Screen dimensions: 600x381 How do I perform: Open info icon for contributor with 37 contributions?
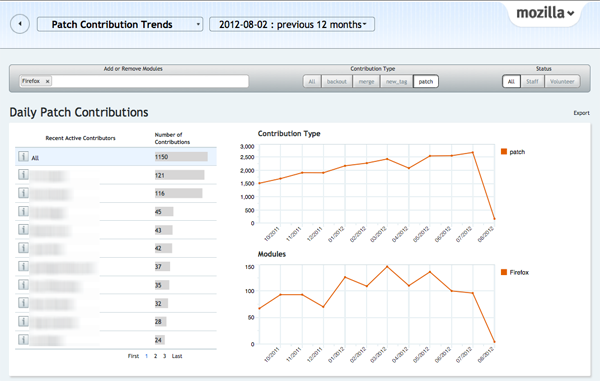(x=23, y=266)
